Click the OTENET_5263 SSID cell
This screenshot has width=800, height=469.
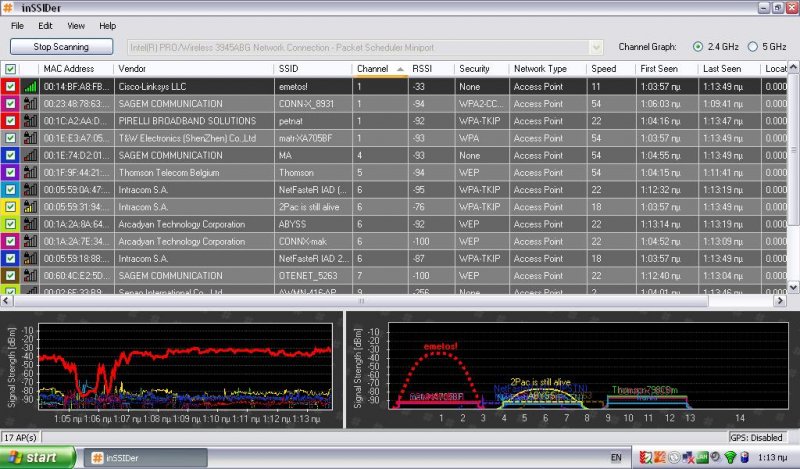point(313,276)
